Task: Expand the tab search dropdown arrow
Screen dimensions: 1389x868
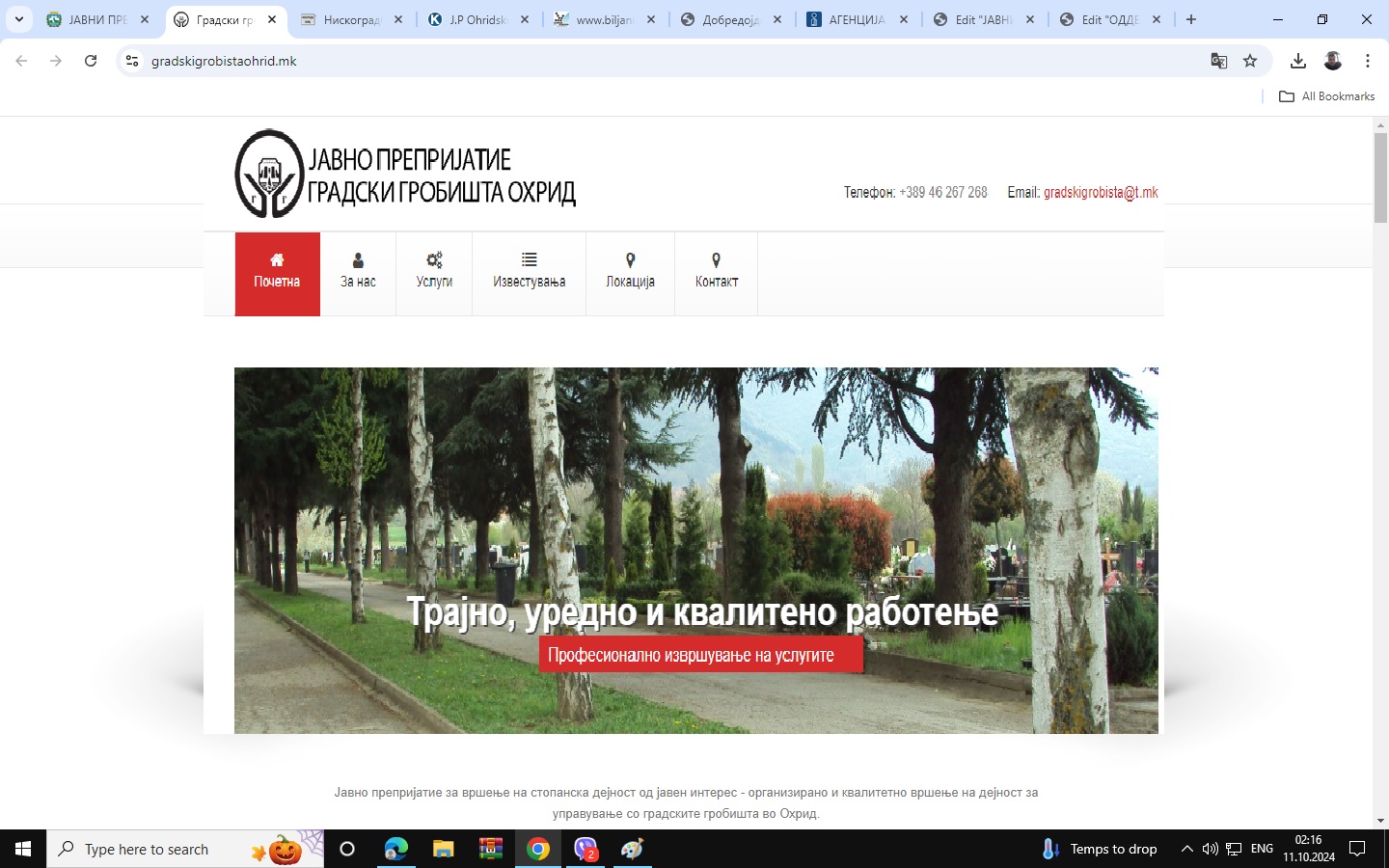Action: point(18,19)
